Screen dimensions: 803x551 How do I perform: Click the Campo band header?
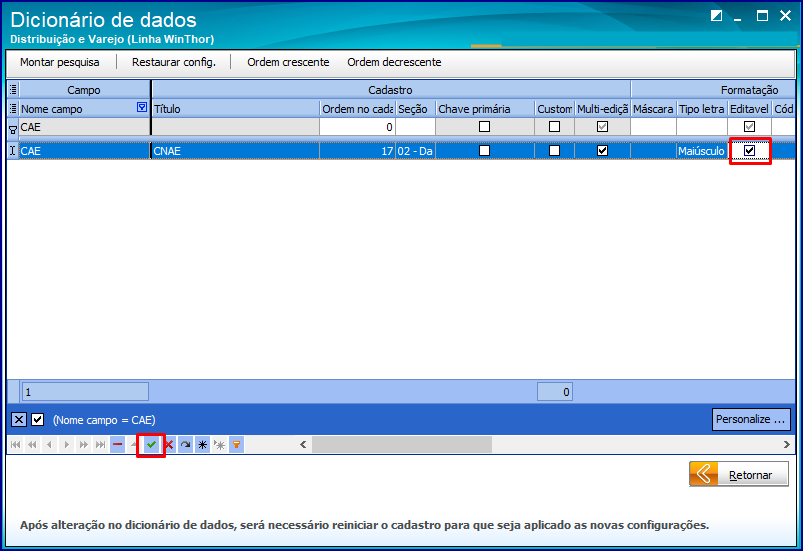click(x=84, y=90)
